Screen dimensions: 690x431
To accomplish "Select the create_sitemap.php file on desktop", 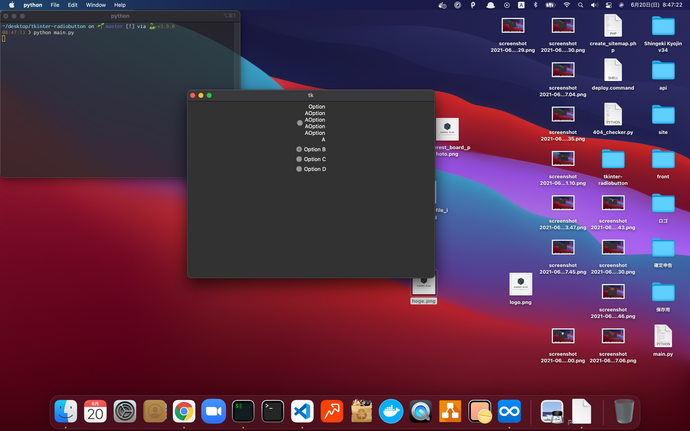I will coord(613,33).
